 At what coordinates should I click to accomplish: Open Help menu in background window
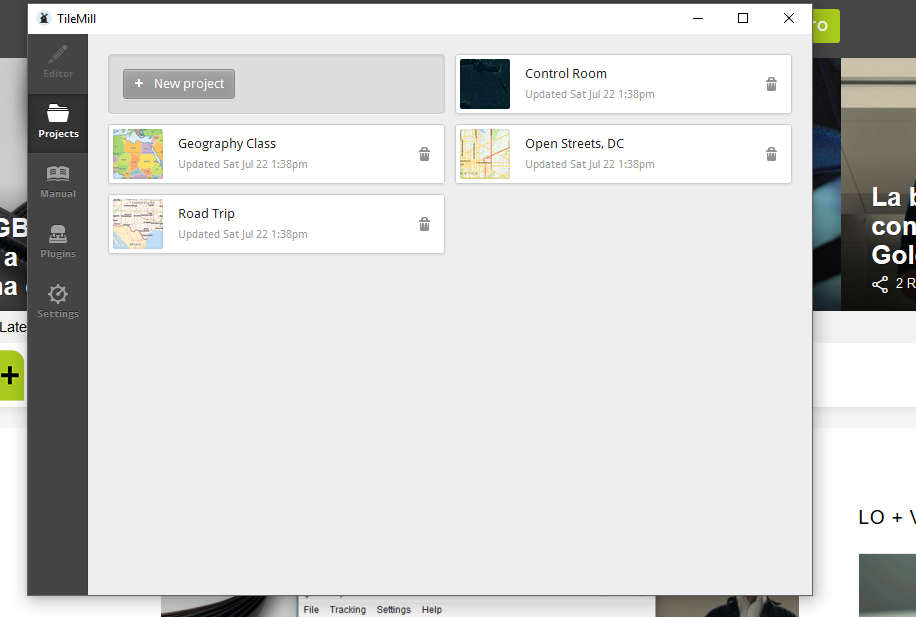pyautogui.click(x=432, y=610)
